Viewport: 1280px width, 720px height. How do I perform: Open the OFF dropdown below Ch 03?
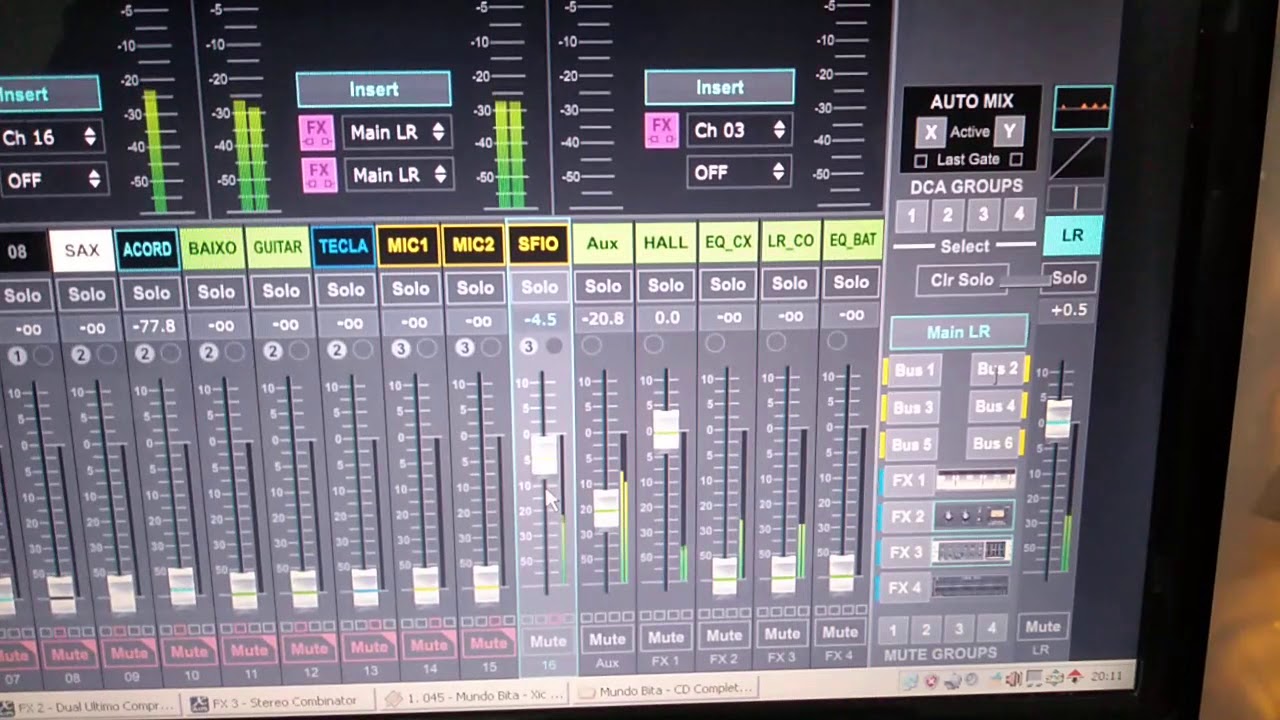(739, 172)
